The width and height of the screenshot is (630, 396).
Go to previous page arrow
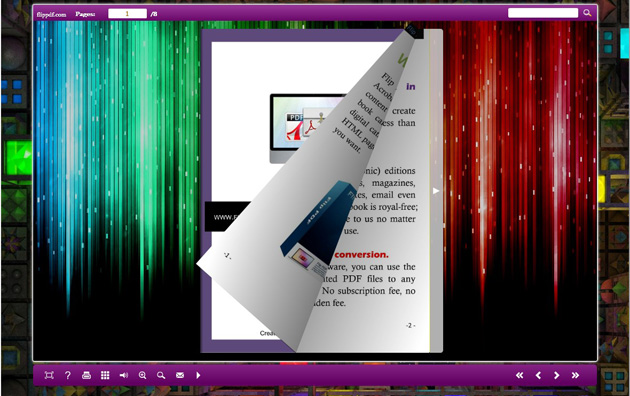tap(538, 375)
